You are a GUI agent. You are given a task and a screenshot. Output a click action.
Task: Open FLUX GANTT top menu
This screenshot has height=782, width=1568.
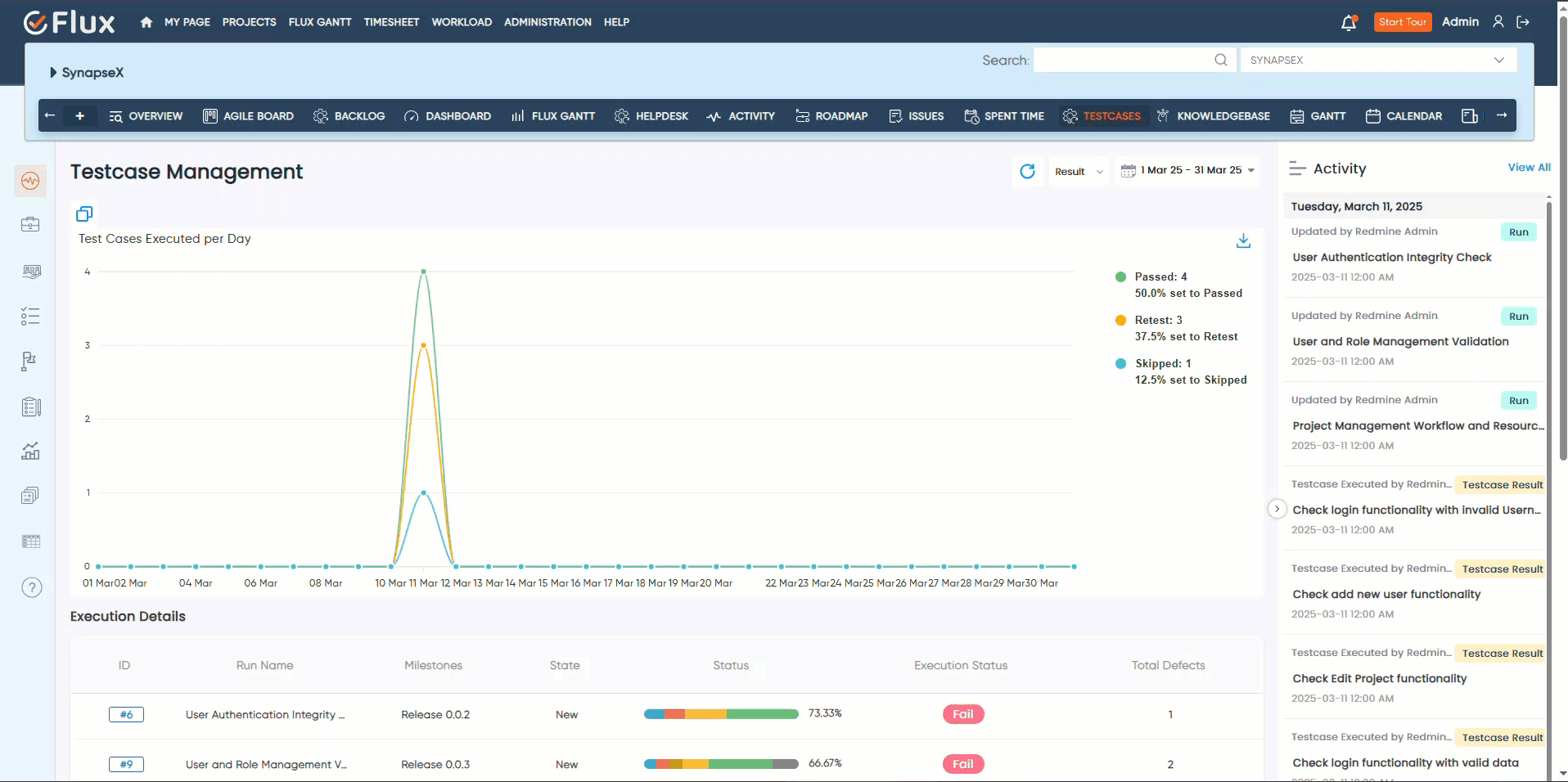pos(320,22)
